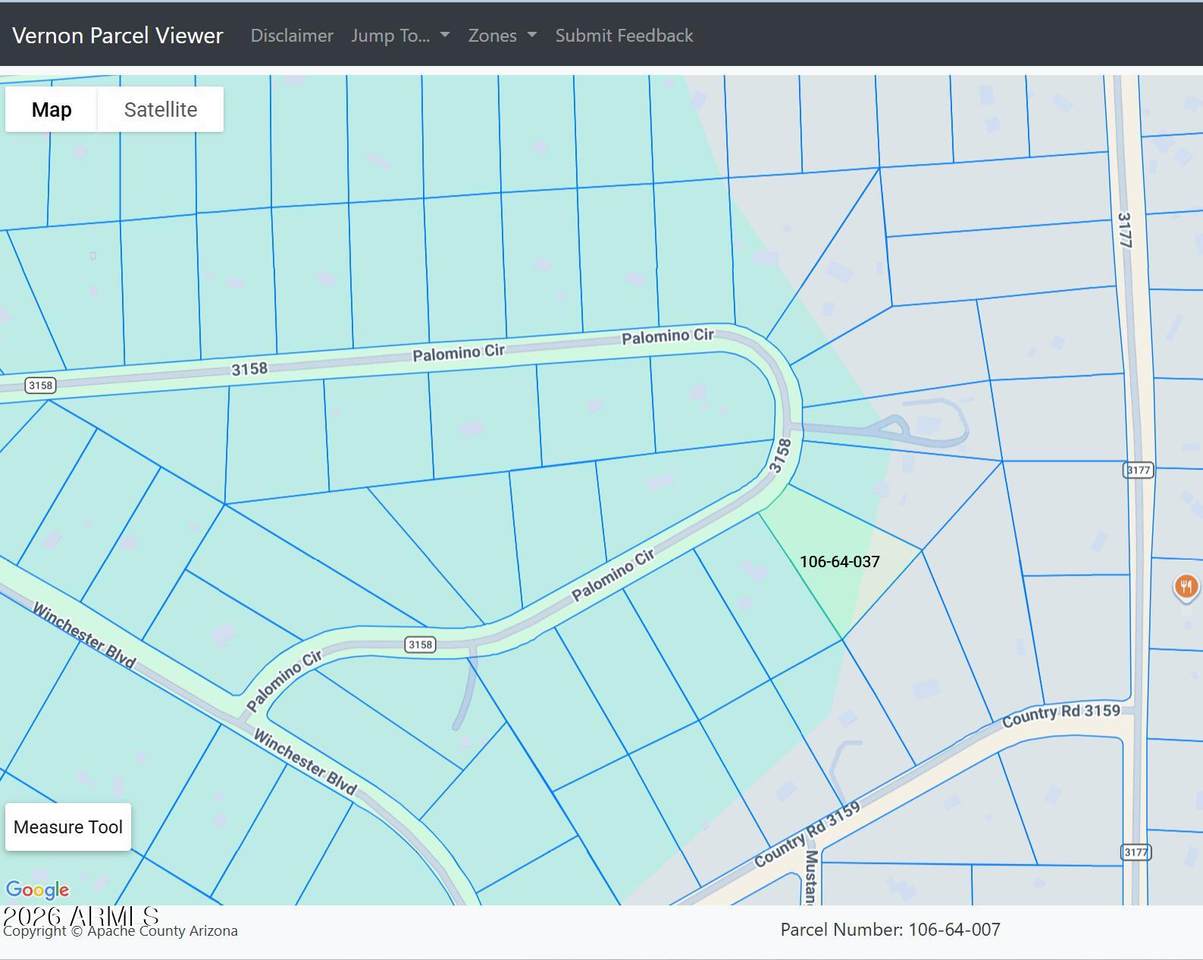
Task: Select the Map view toggle
Action: pyautogui.click(x=51, y=109)
